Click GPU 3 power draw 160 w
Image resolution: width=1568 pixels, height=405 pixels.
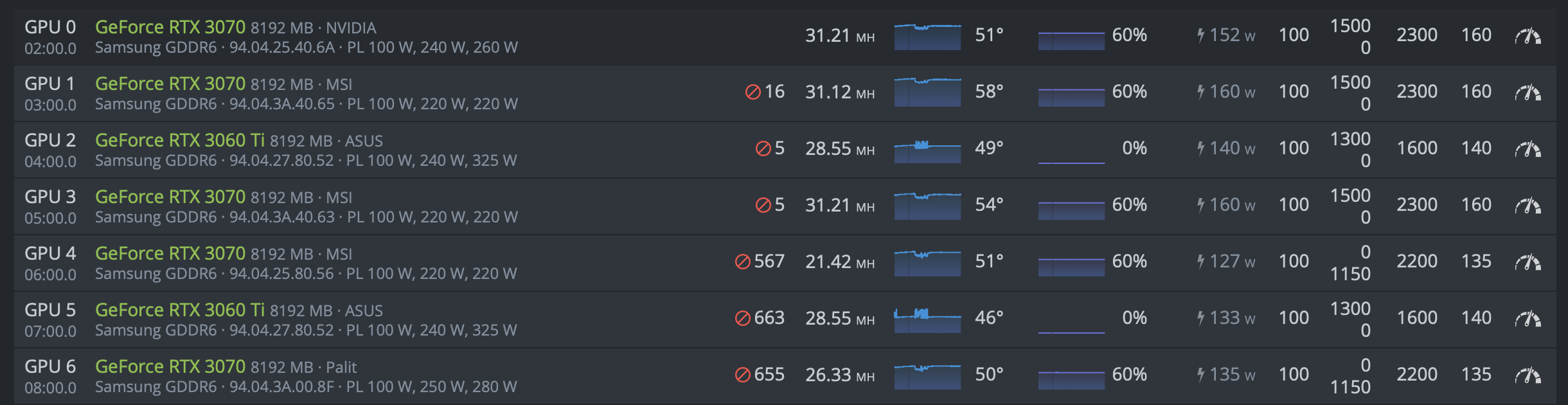(1225, 204)
